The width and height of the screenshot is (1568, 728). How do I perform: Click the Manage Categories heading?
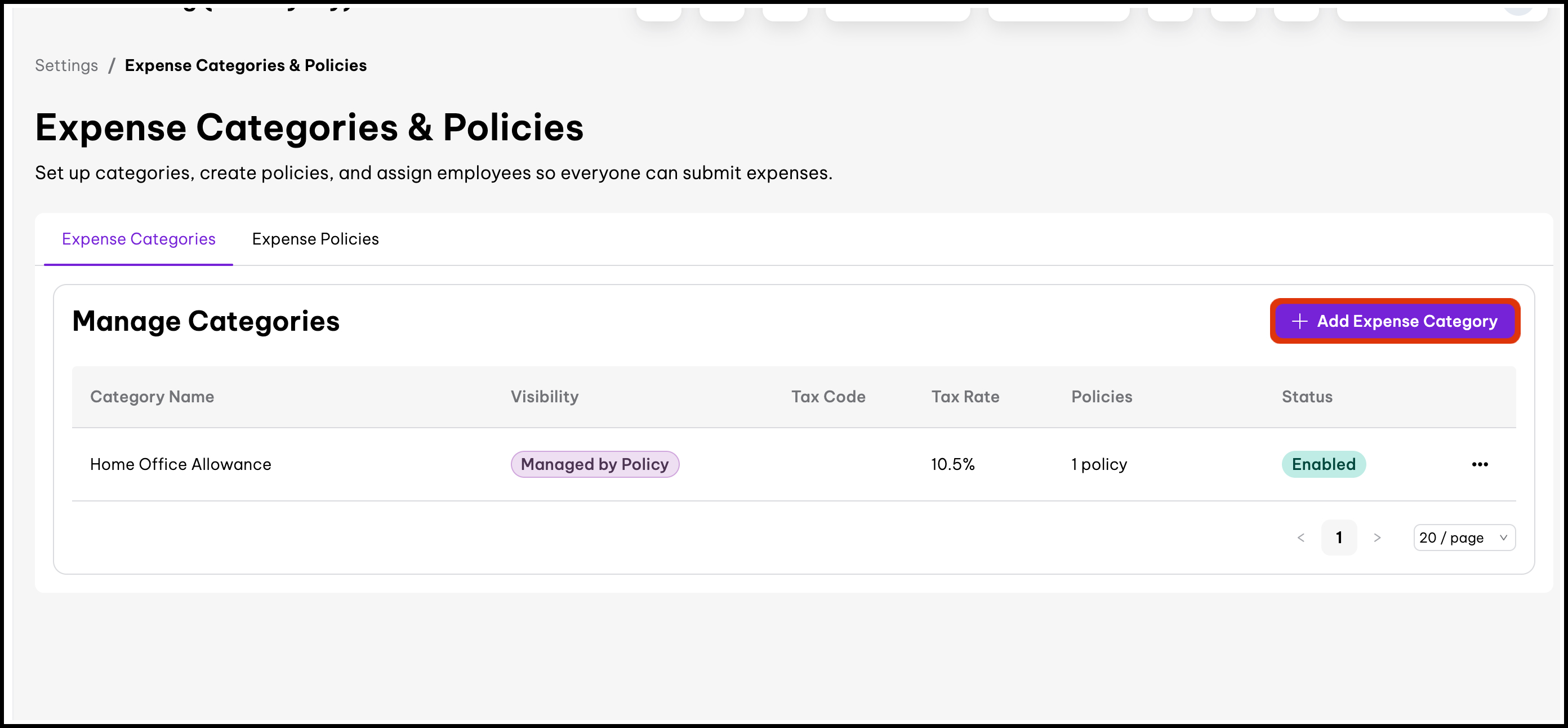pos(206,321)
